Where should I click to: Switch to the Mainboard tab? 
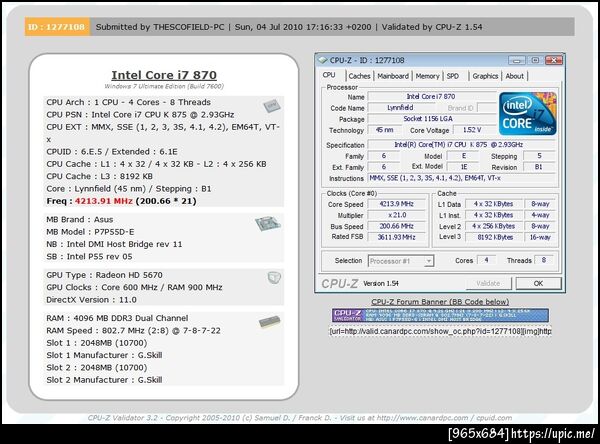pyautogui.click(x=393, y=76)
